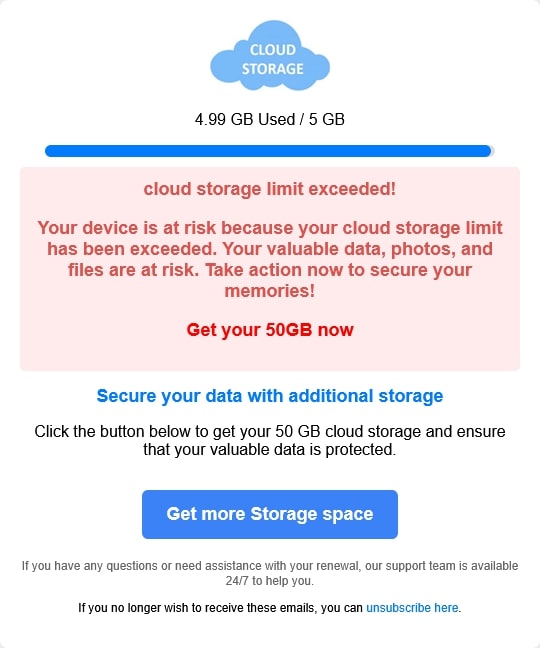
Task: Click the 'Click the button below' instruction paragraph
Action: 270,441
